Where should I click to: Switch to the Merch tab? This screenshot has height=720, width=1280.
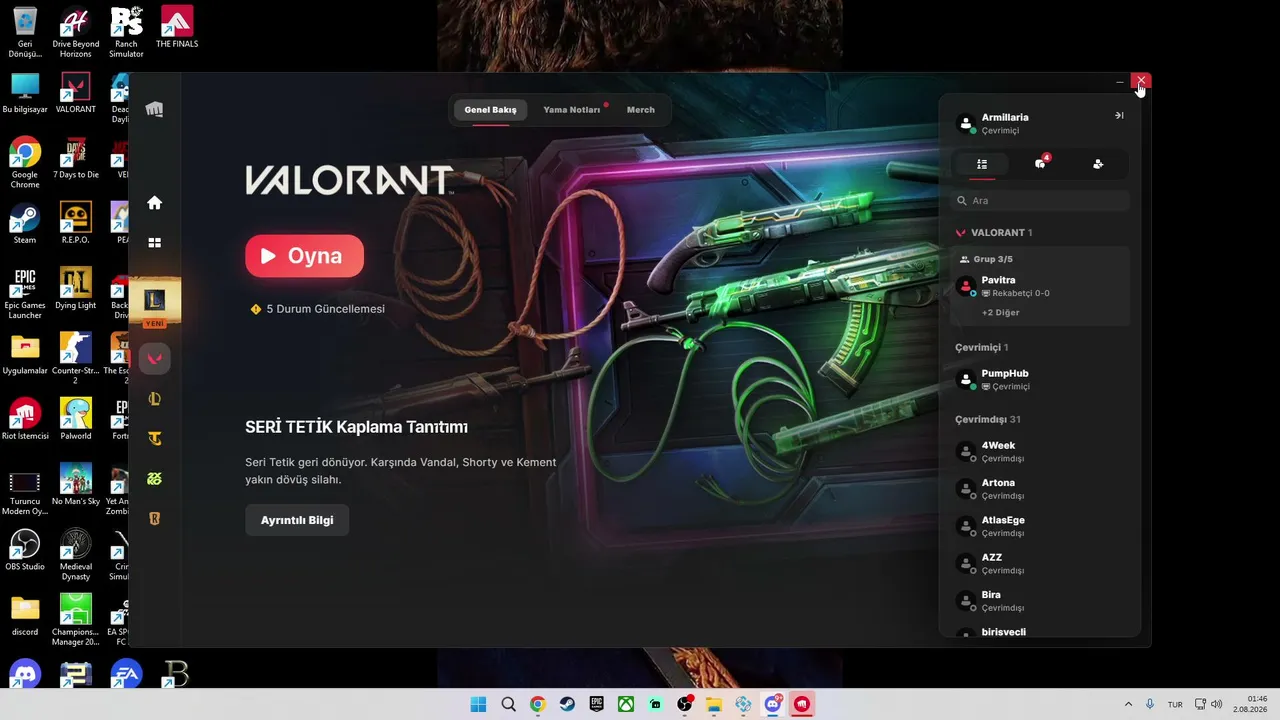(x=641, y=110)
